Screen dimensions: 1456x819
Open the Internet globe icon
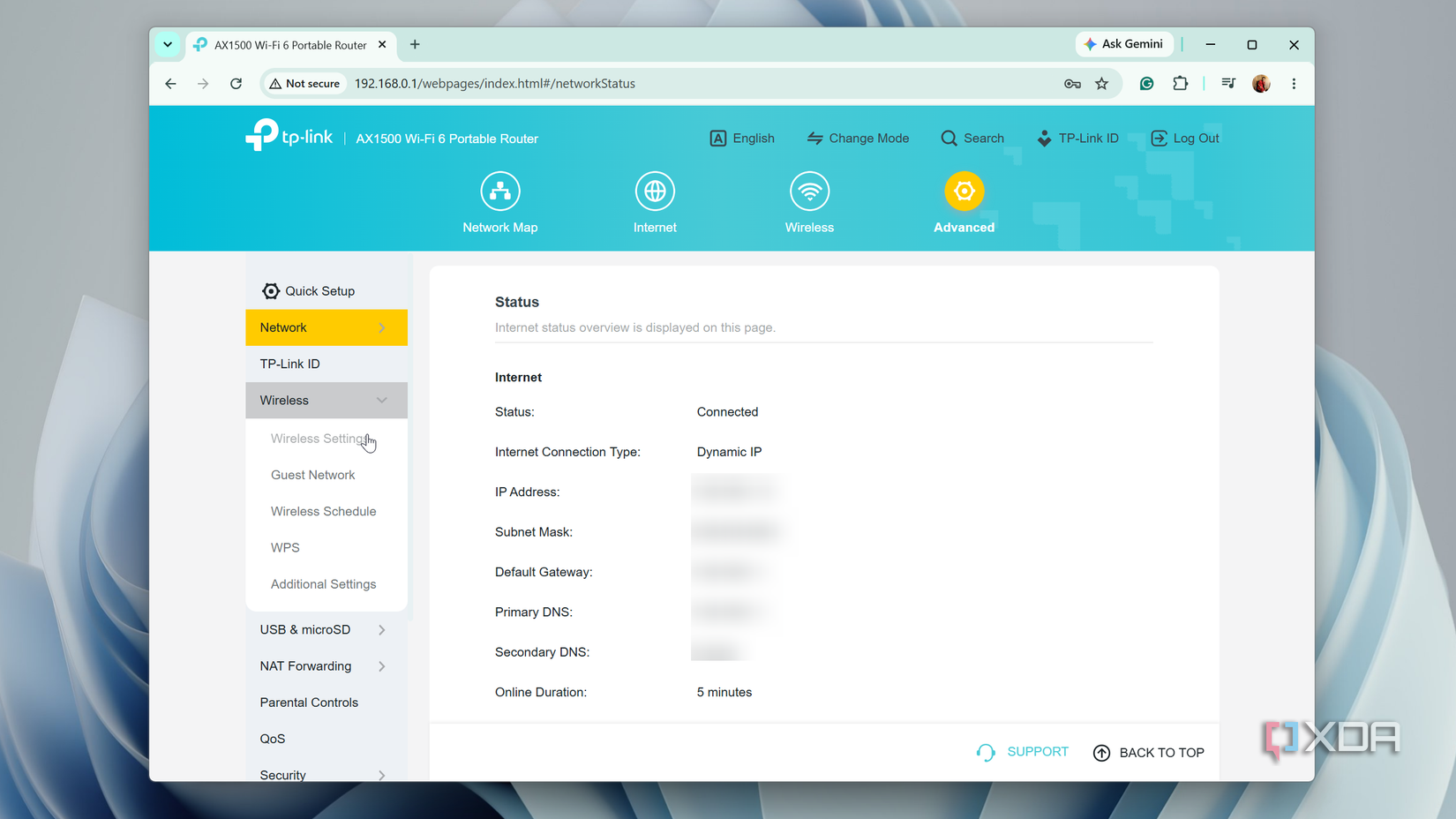655,191
